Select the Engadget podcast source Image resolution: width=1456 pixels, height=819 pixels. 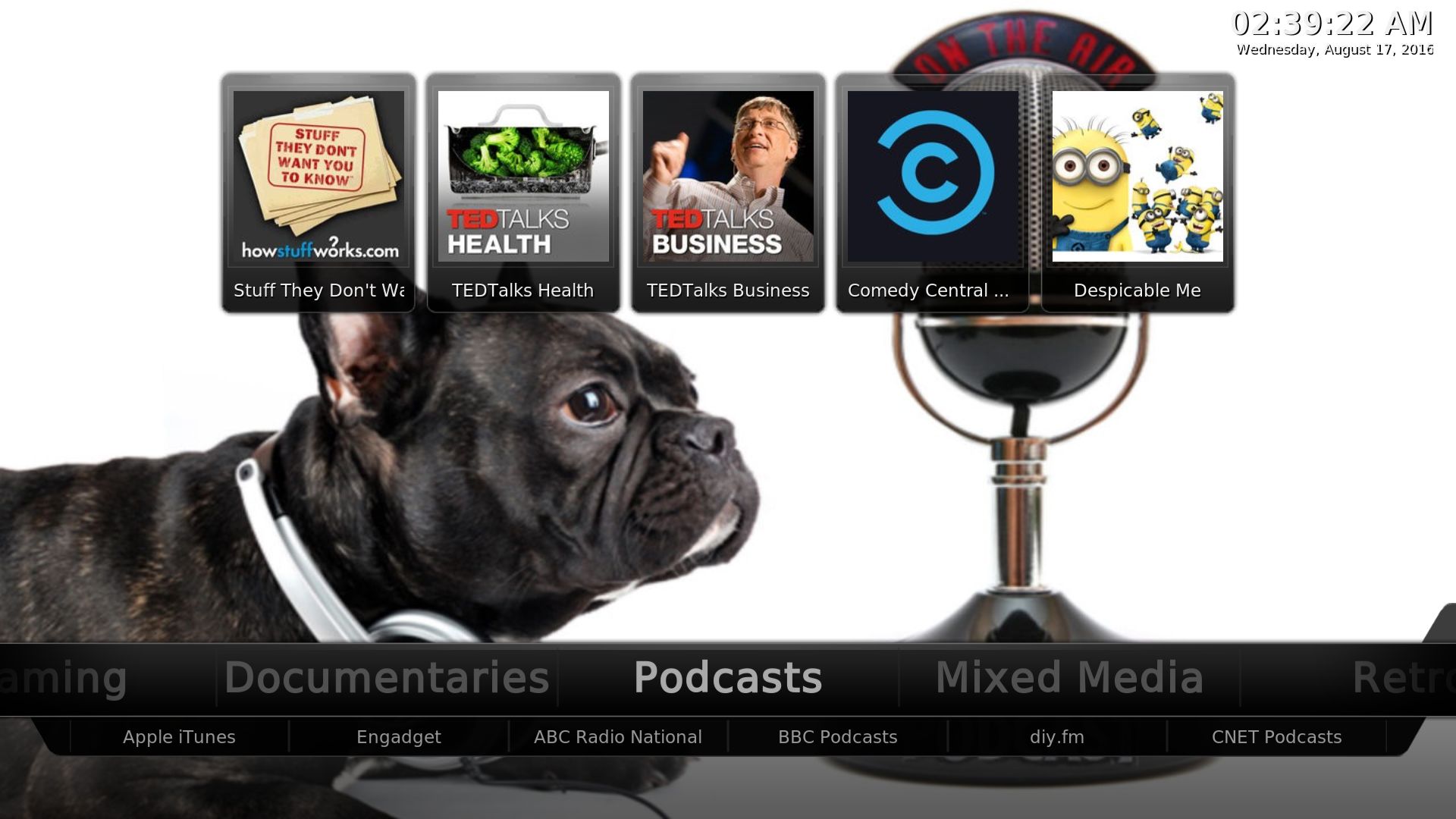[x=398, y=737]
